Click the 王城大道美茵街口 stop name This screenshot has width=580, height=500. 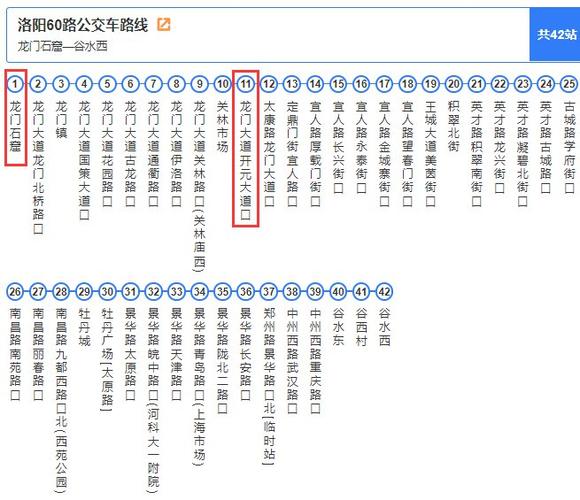pyautogui.click(x=431, y=153)
